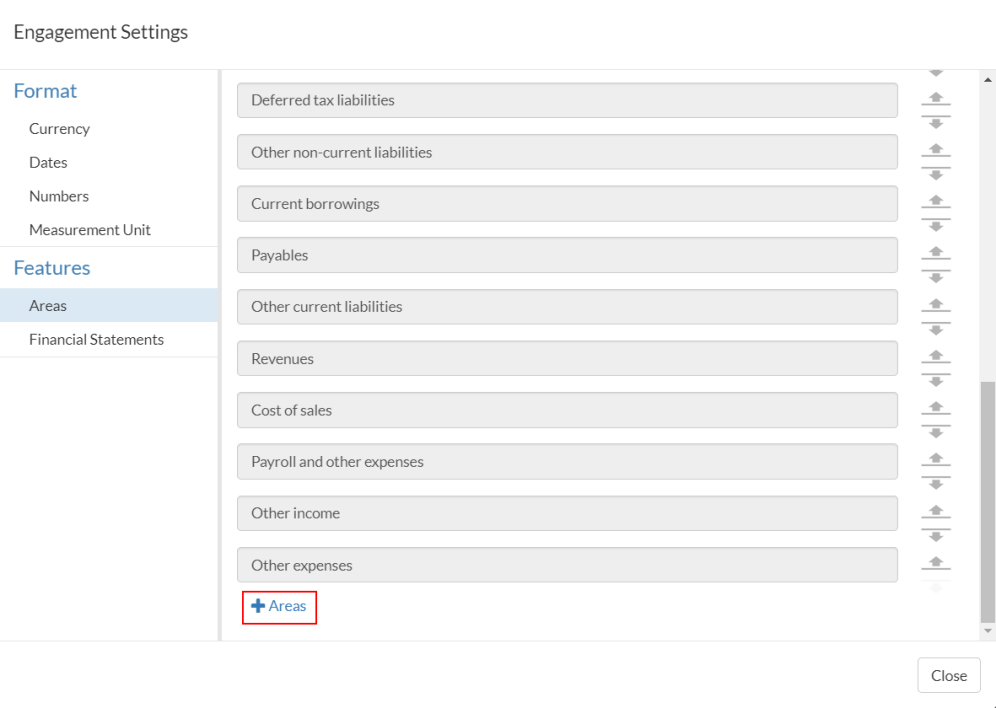Add a new area with plus Areas
The width and height of the screenshot is (996, 708).
[279, 606]
